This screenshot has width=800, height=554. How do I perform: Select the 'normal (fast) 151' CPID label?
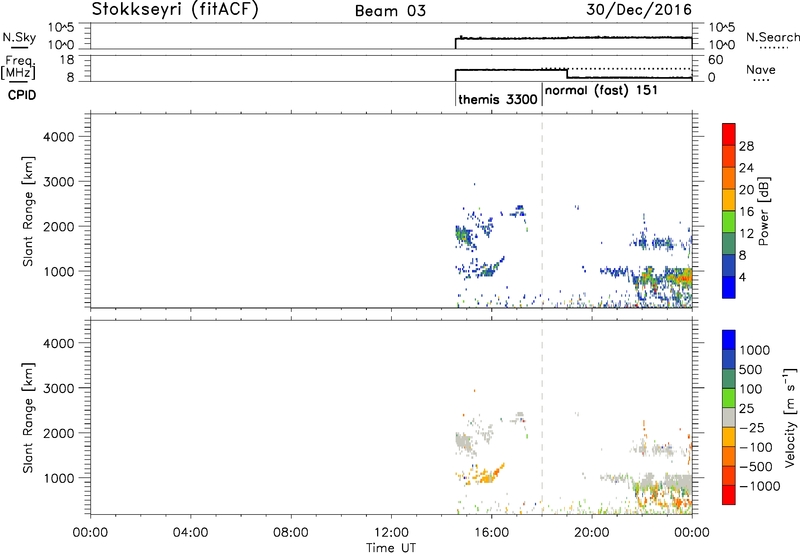click(x=601, y=91)
